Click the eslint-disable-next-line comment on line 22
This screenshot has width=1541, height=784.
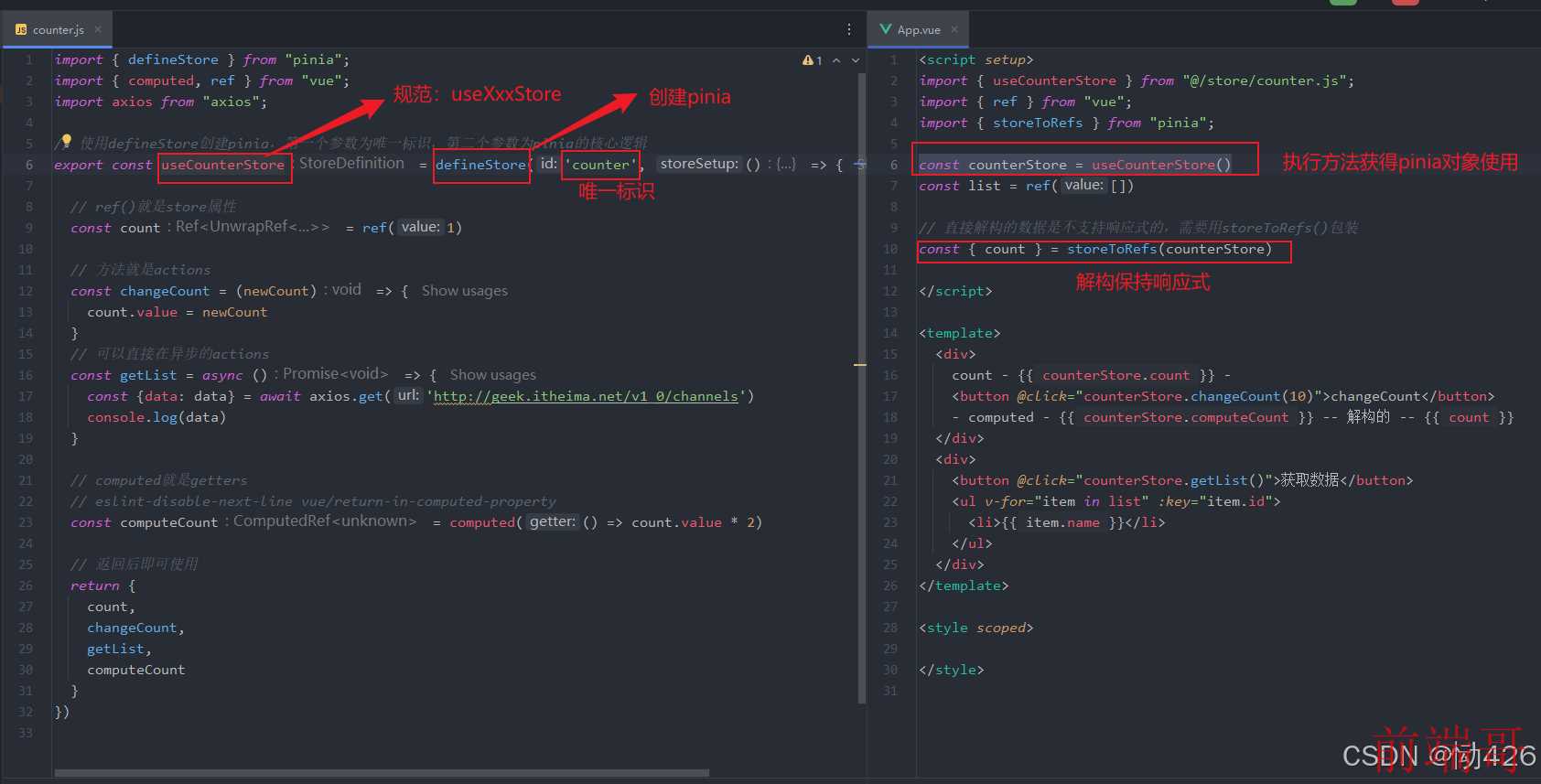point(313,501)
